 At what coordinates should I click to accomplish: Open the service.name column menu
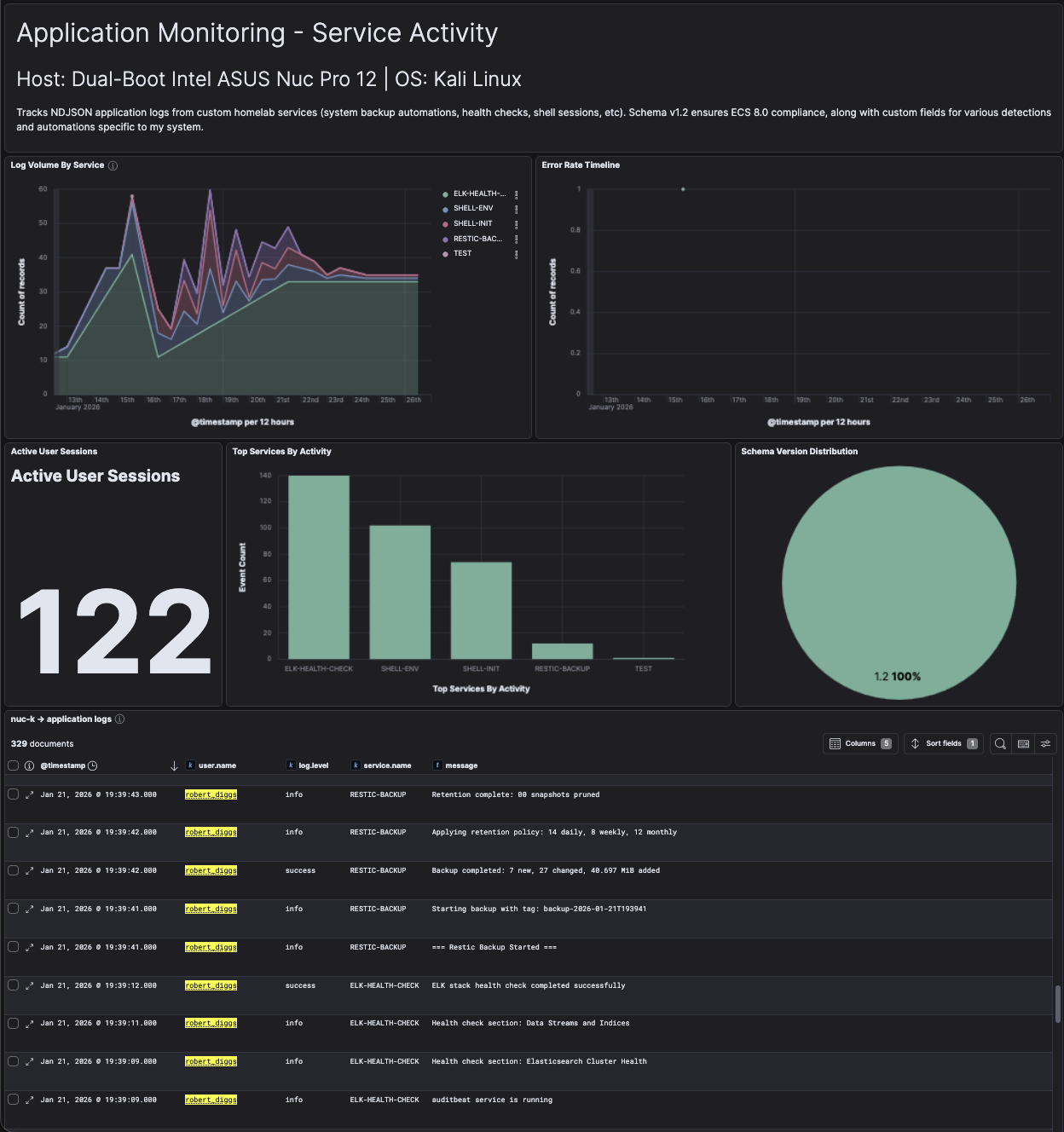pyautogui.click(x=387, y=765)
